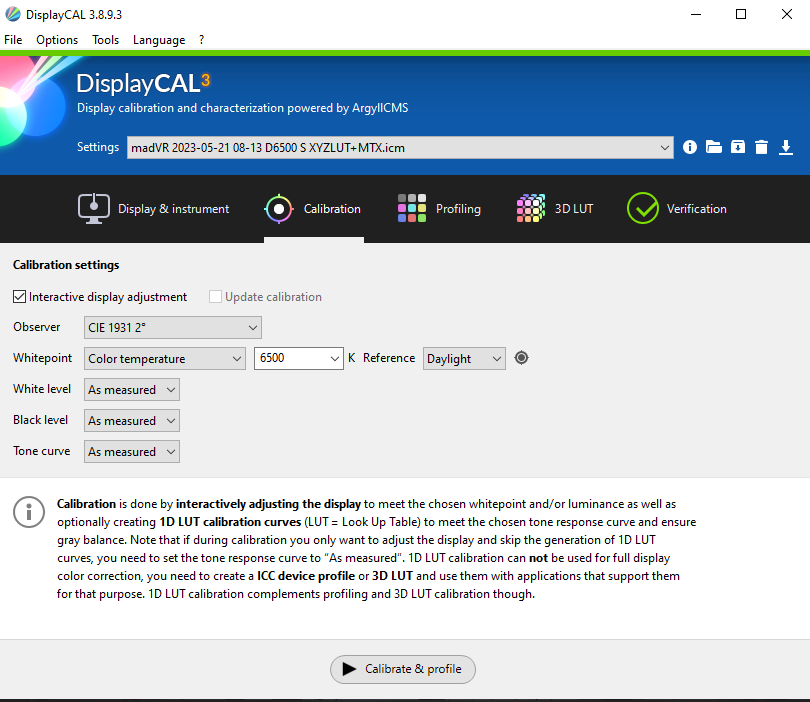Open the White level As measured dropdown
The width and height of the screenshot is (810, 702).
pyautogui.click(x=132, y=389)
